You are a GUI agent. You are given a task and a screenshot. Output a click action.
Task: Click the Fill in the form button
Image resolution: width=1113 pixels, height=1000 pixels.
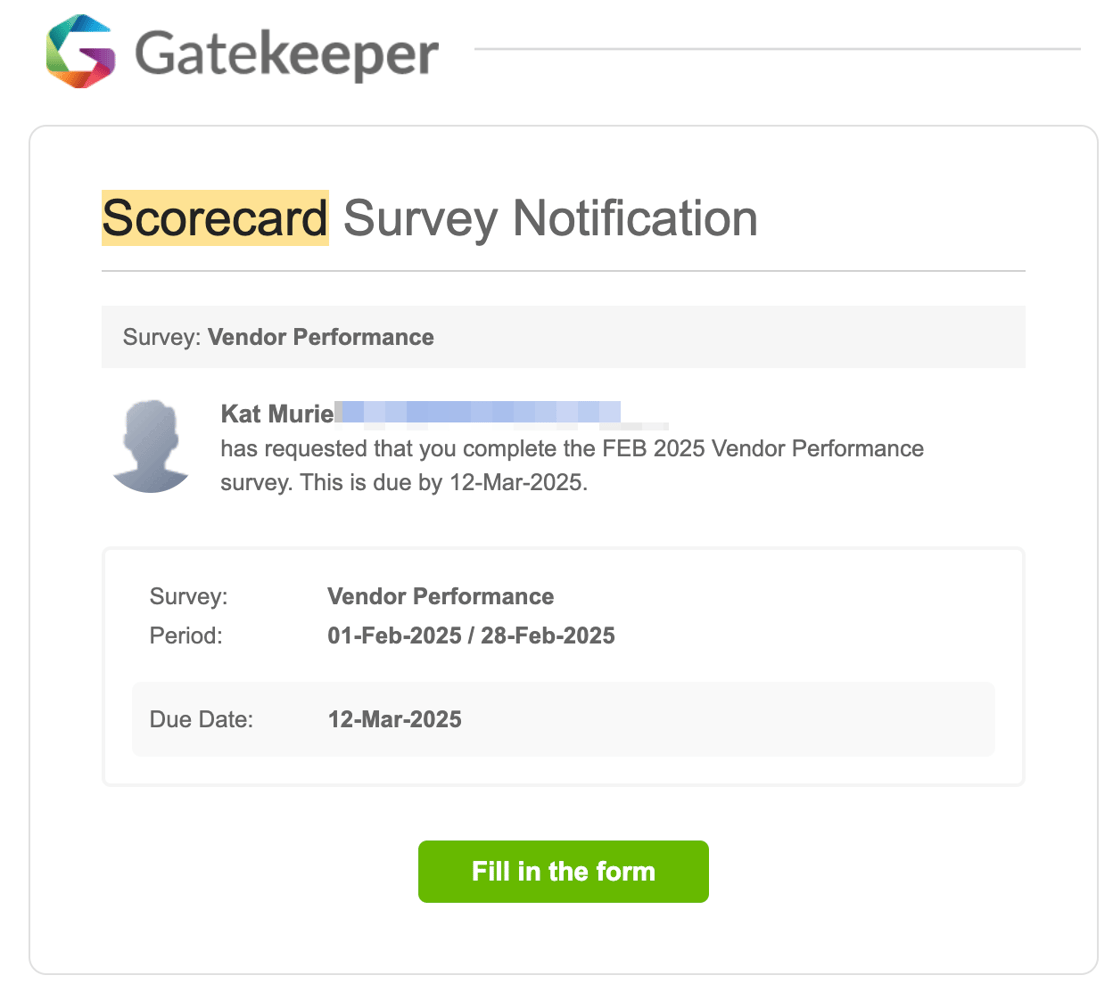coord(563,871)
